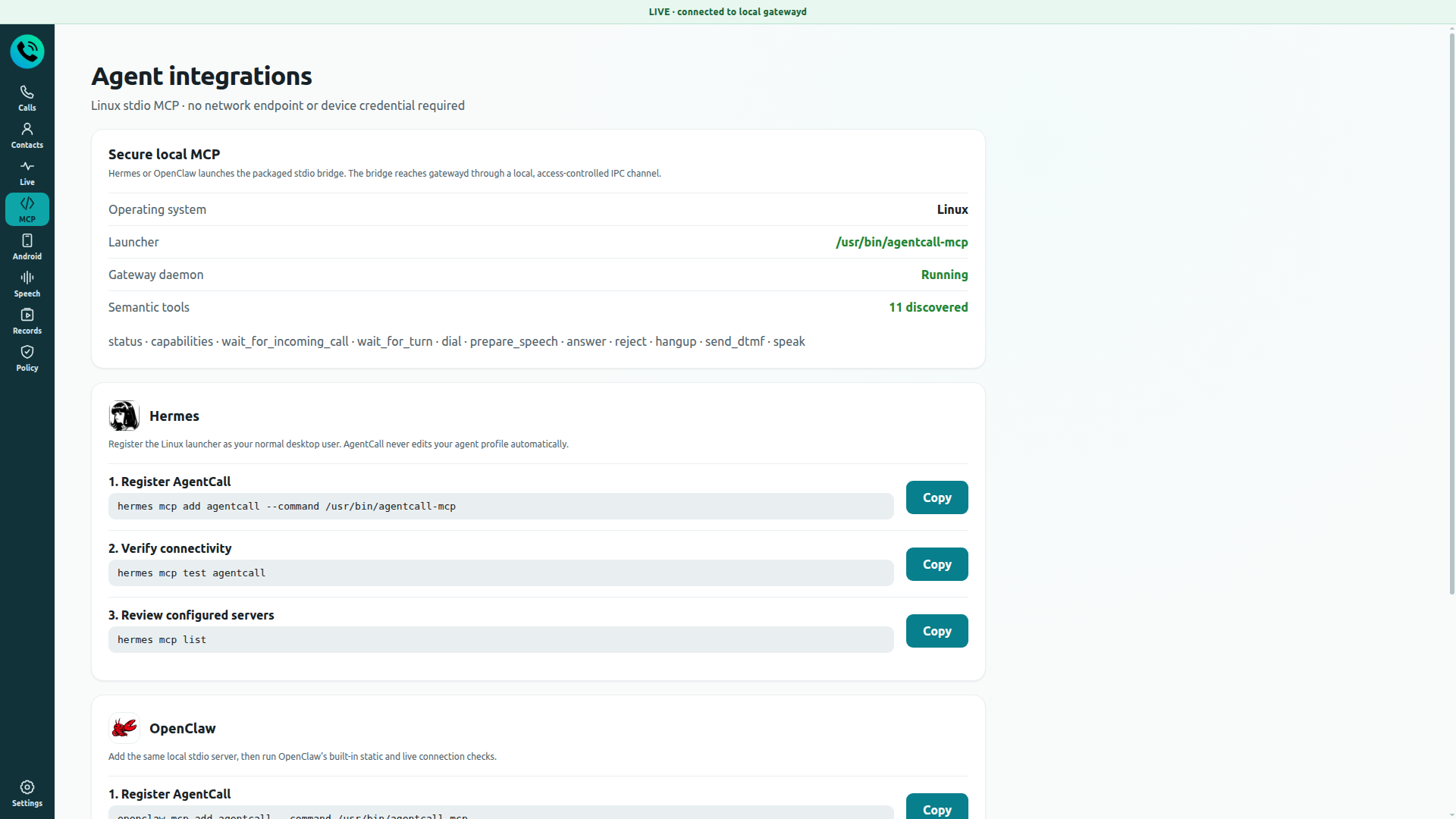Click the 11 discovered tools count
Image resolution: width=1456 pixels, height=819 pixels.
tap(928, 307)
